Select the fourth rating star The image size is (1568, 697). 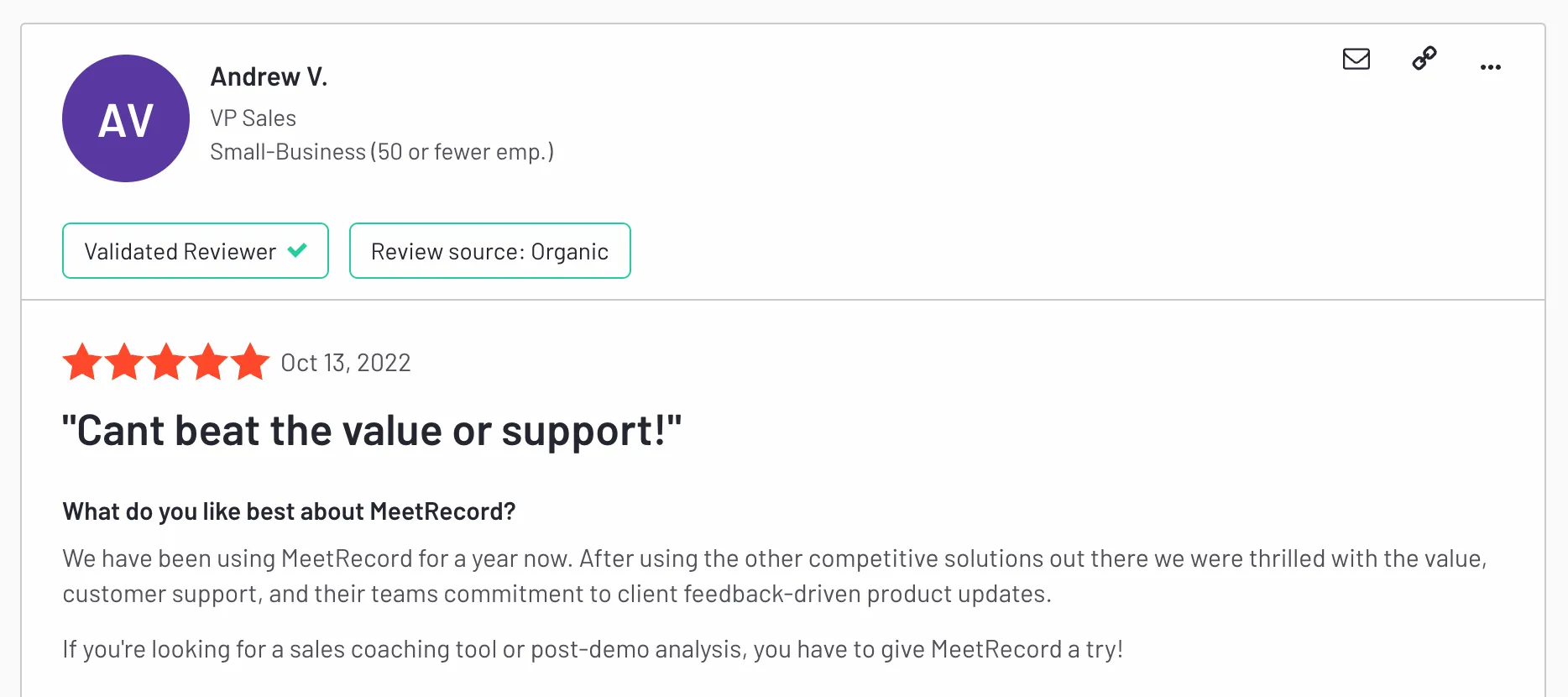(208, 362)
